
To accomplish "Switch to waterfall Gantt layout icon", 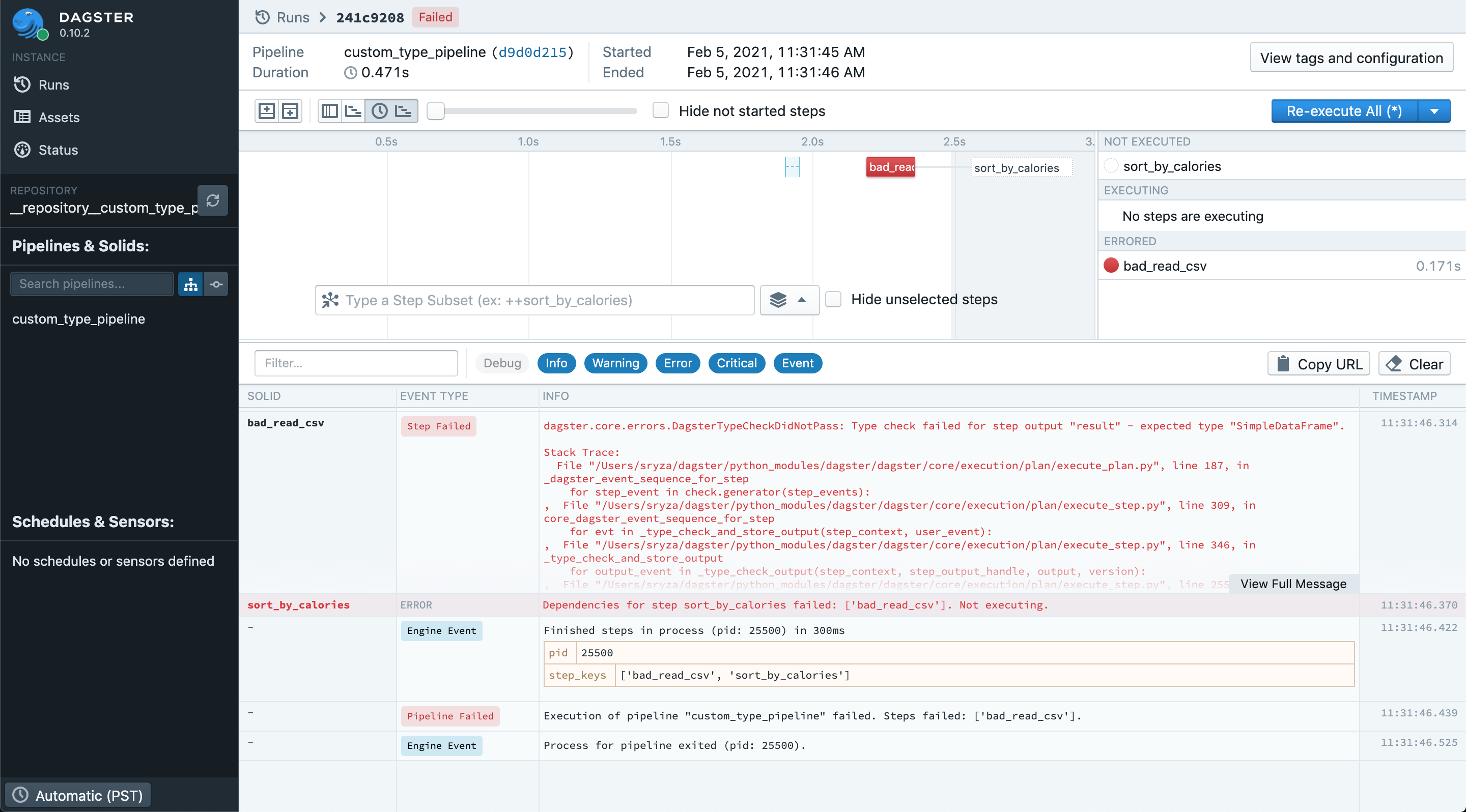I will [x=353, y=110].
